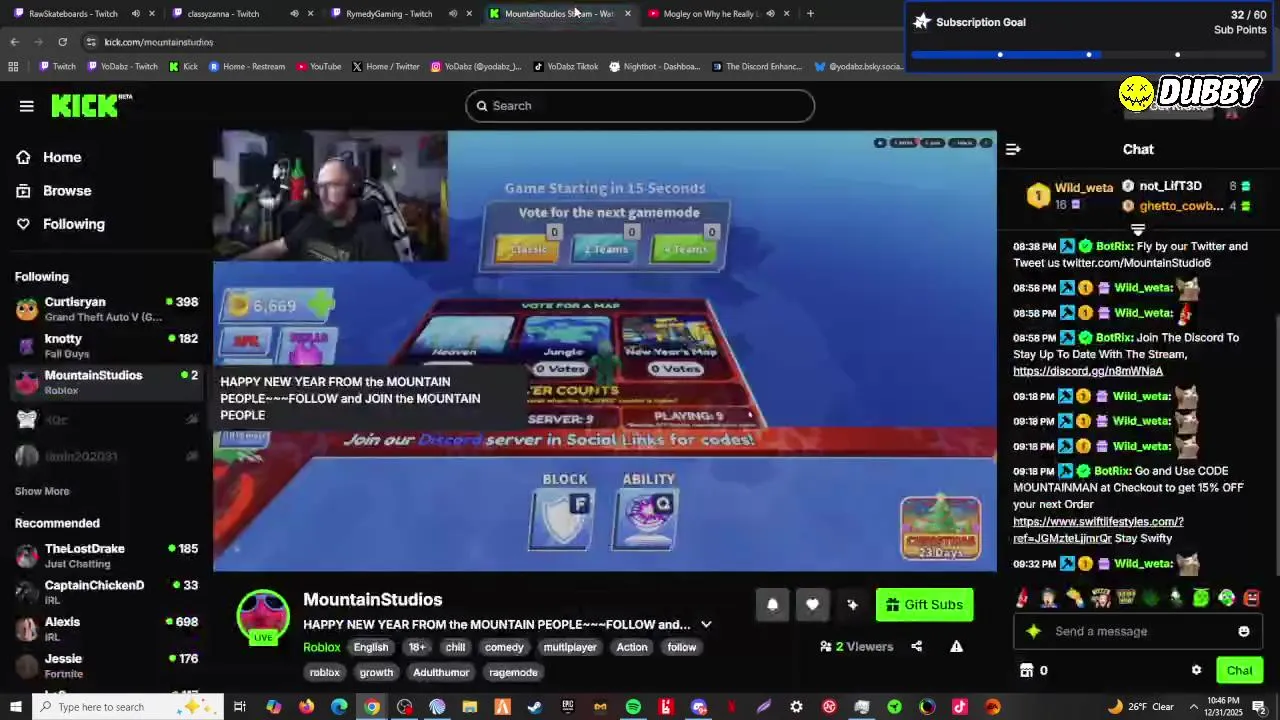Open Nightbot Dashboard bookmark
Image resolution: width=1280 pixels, height=720 pixels.
point(654,67)
